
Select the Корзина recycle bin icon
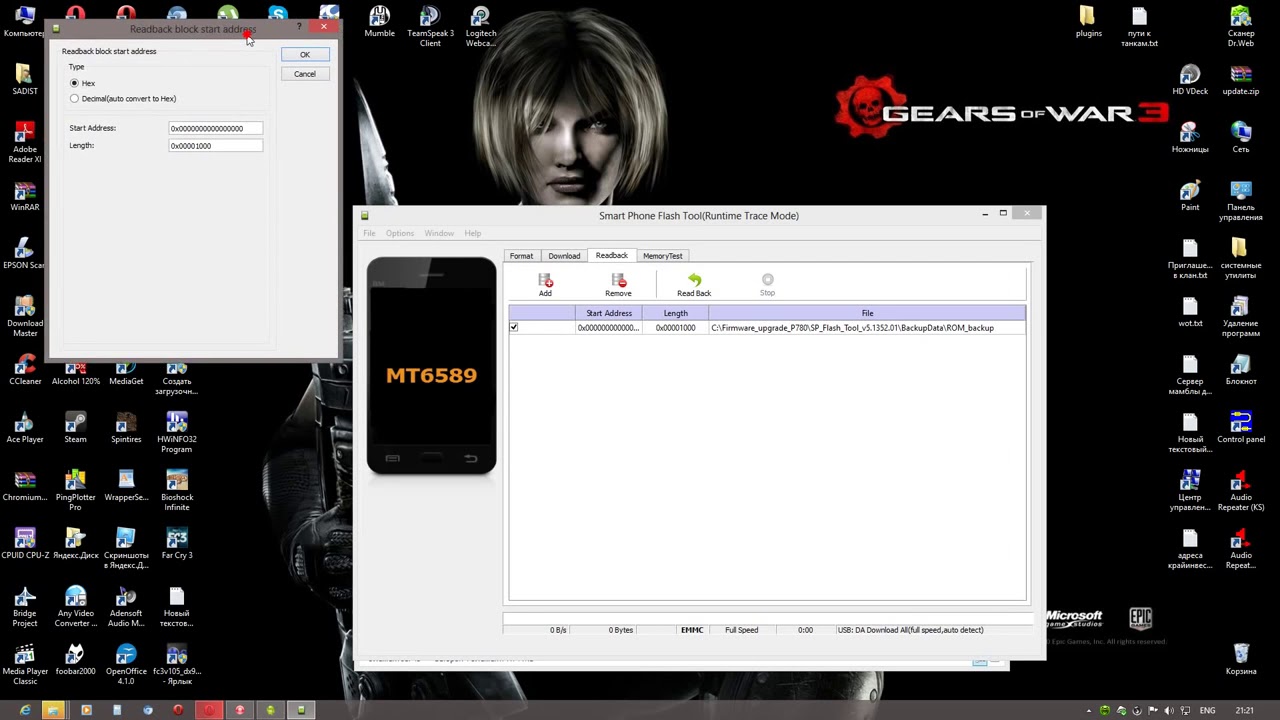tap(1241, 660)
